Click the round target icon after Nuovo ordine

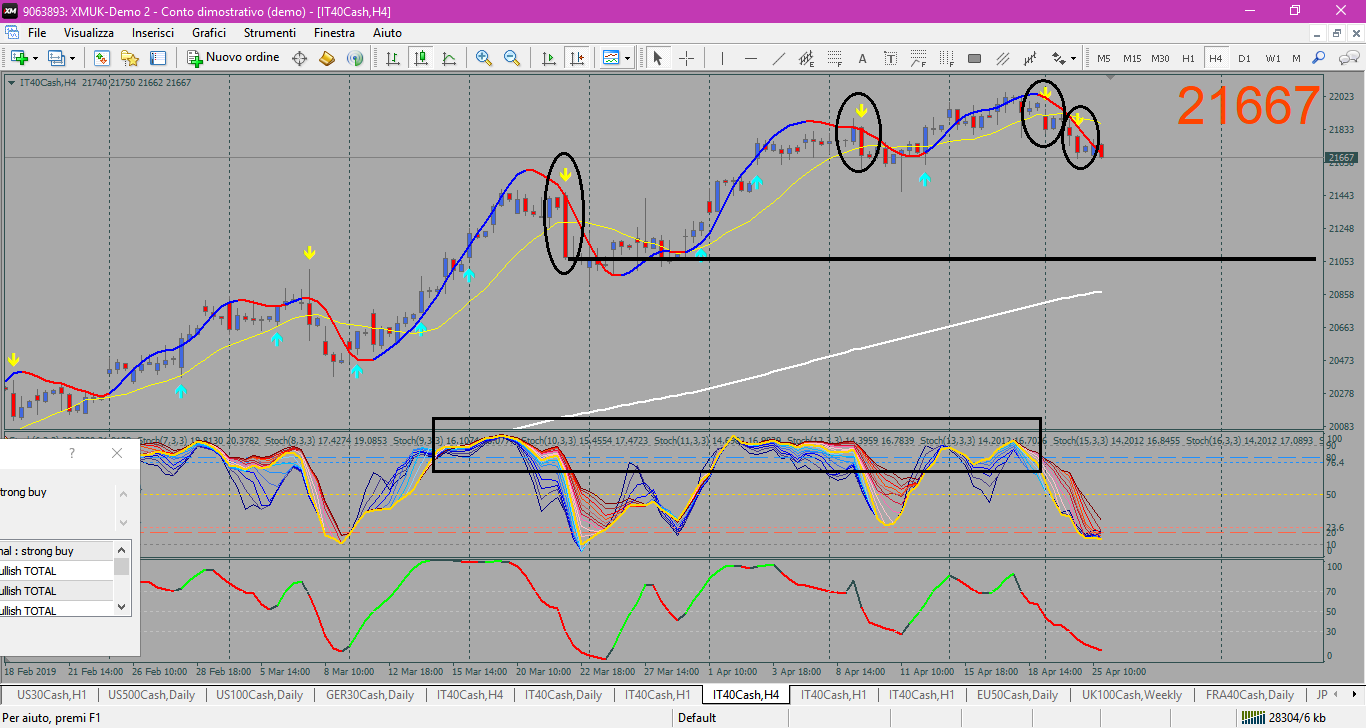pyautogui.click(x=299, y=58)
